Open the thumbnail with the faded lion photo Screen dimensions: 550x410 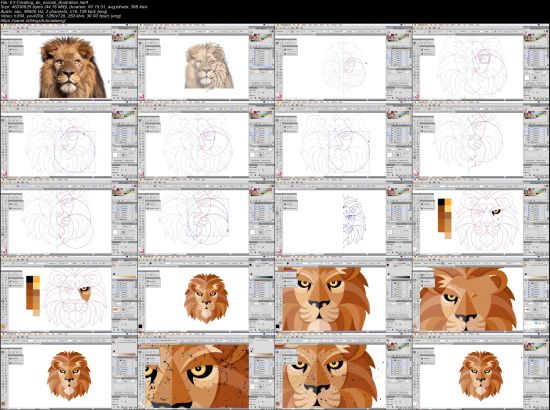(x=206, y=62)
